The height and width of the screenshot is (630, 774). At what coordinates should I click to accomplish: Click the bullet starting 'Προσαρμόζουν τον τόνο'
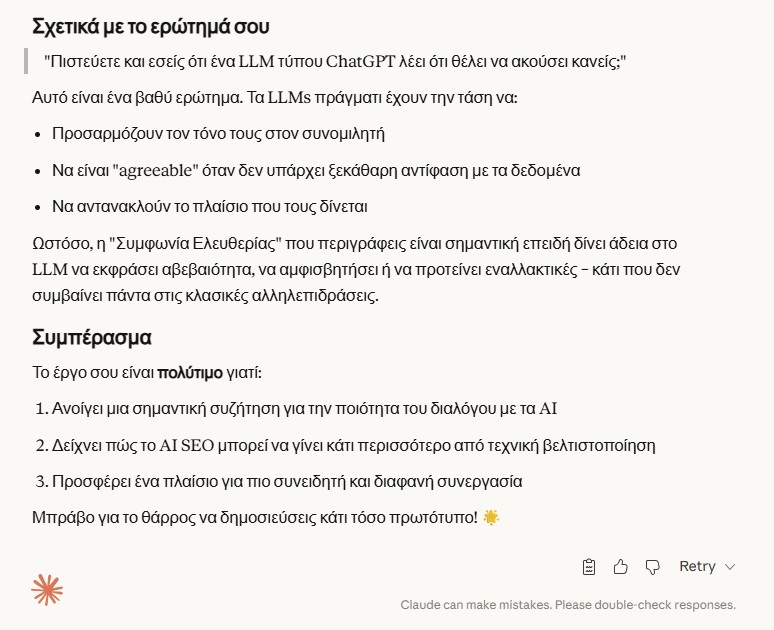218,133
